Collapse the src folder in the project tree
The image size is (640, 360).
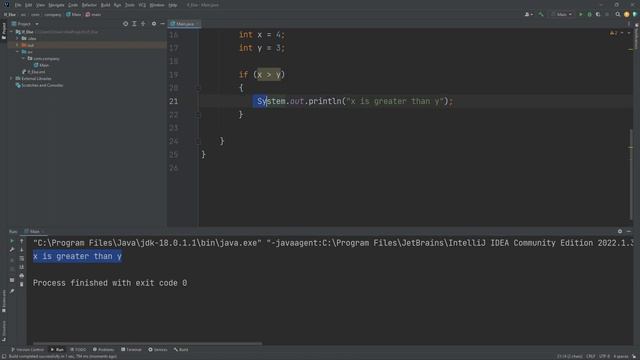coord(17,52)
